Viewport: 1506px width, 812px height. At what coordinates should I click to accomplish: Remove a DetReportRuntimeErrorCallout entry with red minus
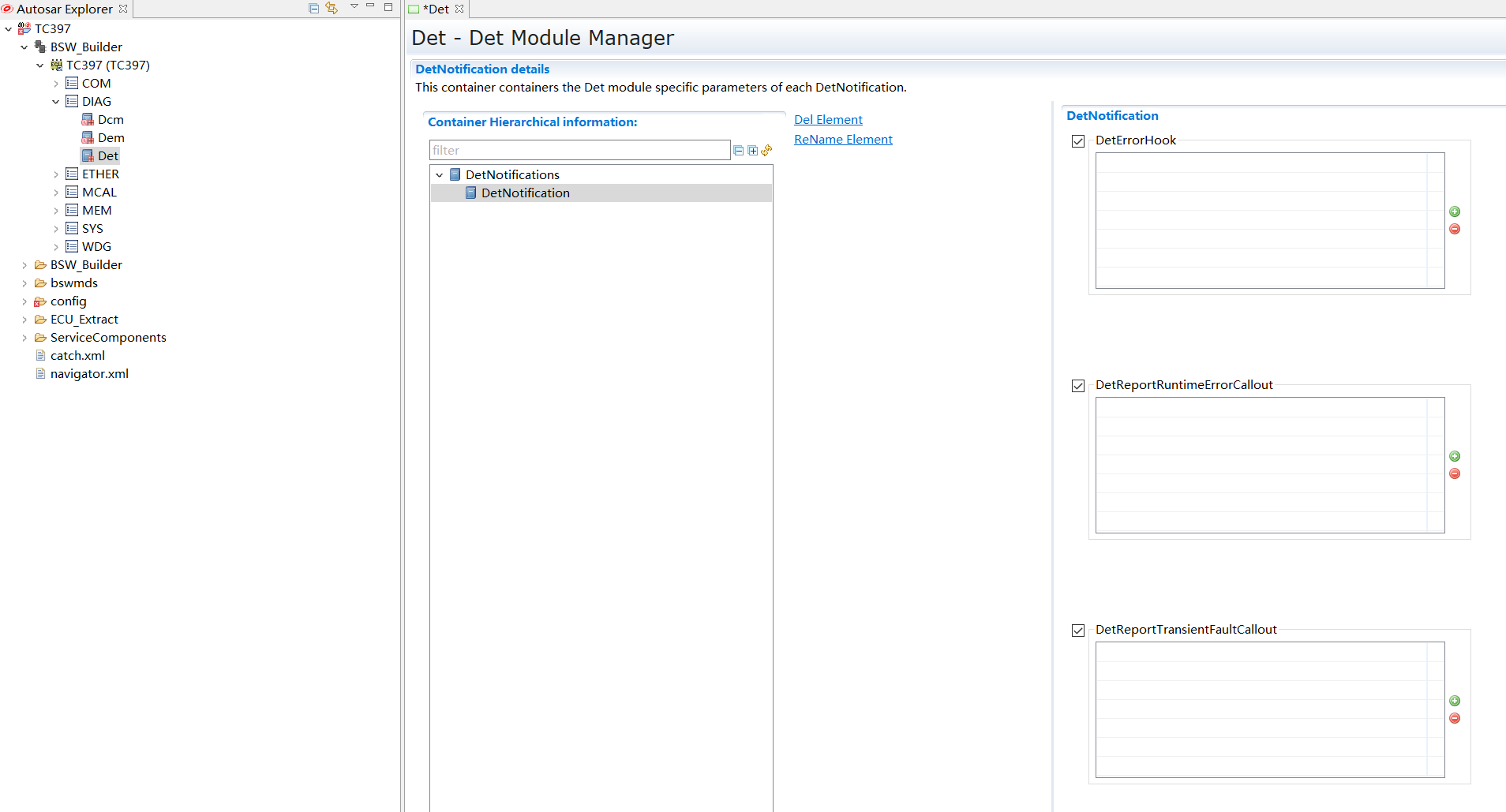(x=1455, y=473)
